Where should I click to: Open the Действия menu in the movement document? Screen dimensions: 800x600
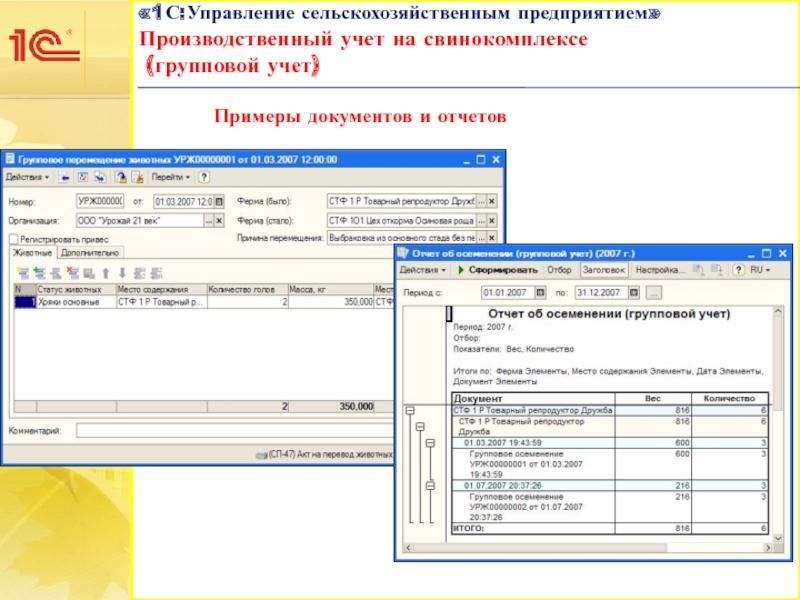click(x=27, y=177)
